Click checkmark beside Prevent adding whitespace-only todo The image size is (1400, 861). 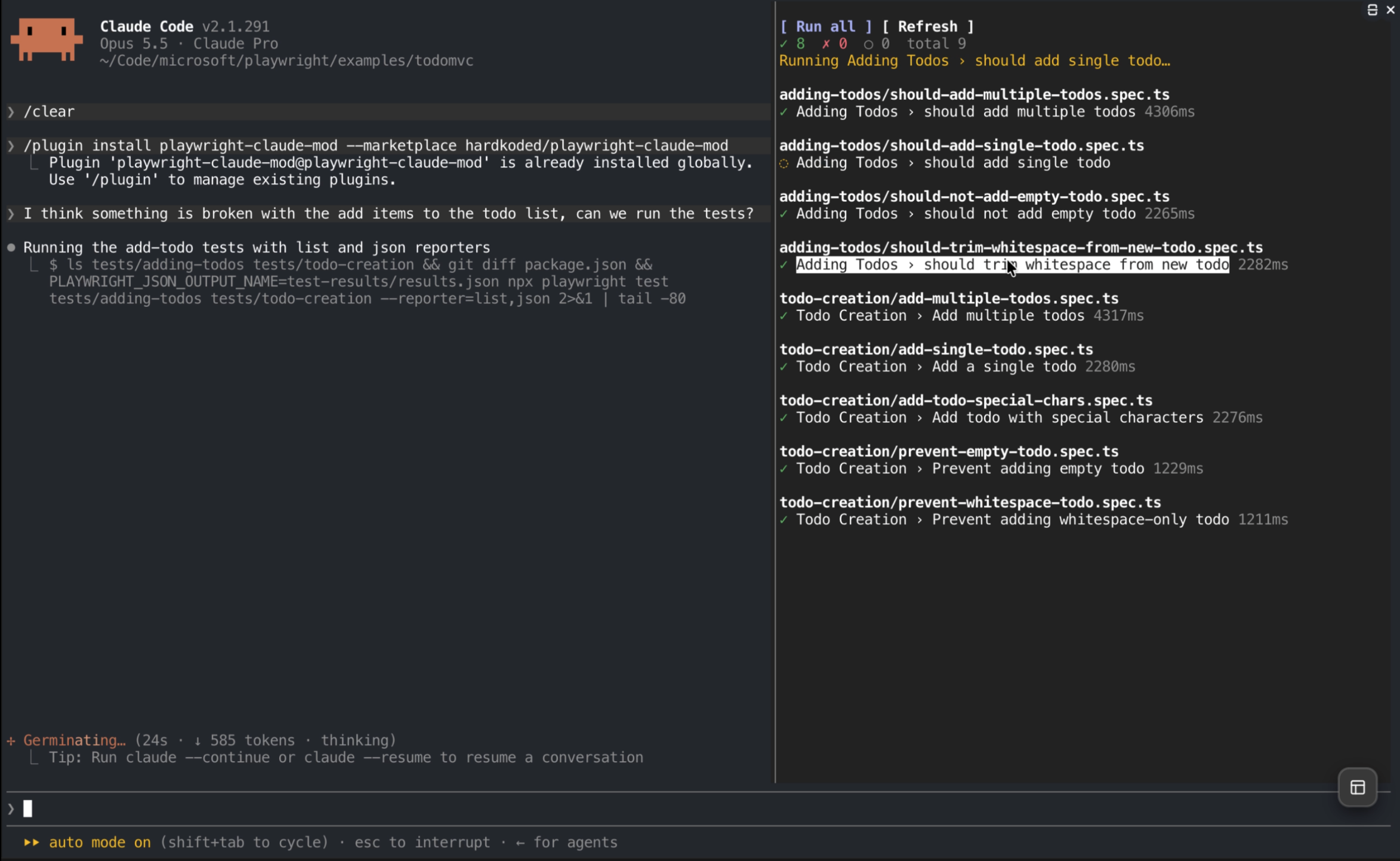point(784,519)
